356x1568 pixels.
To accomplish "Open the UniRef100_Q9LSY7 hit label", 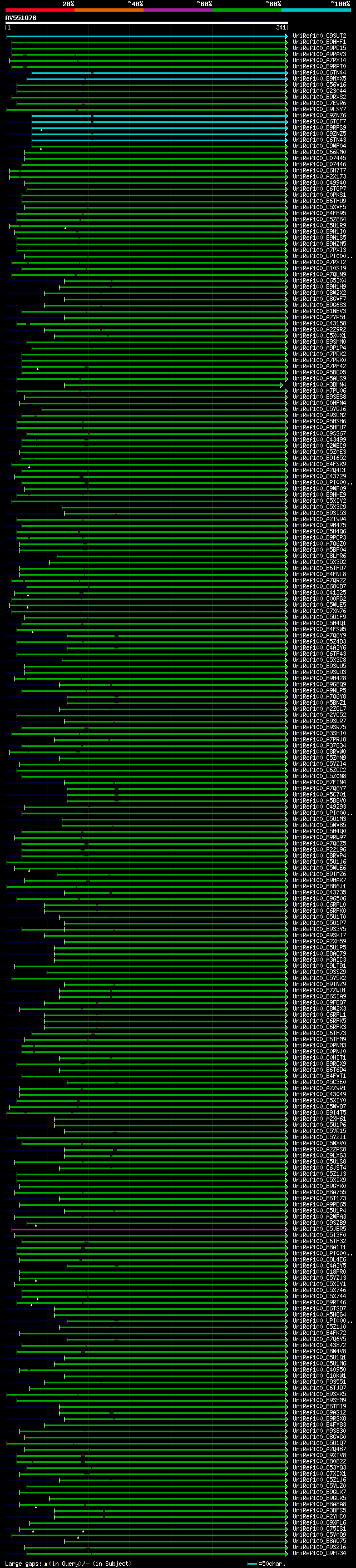I will 319,110.
